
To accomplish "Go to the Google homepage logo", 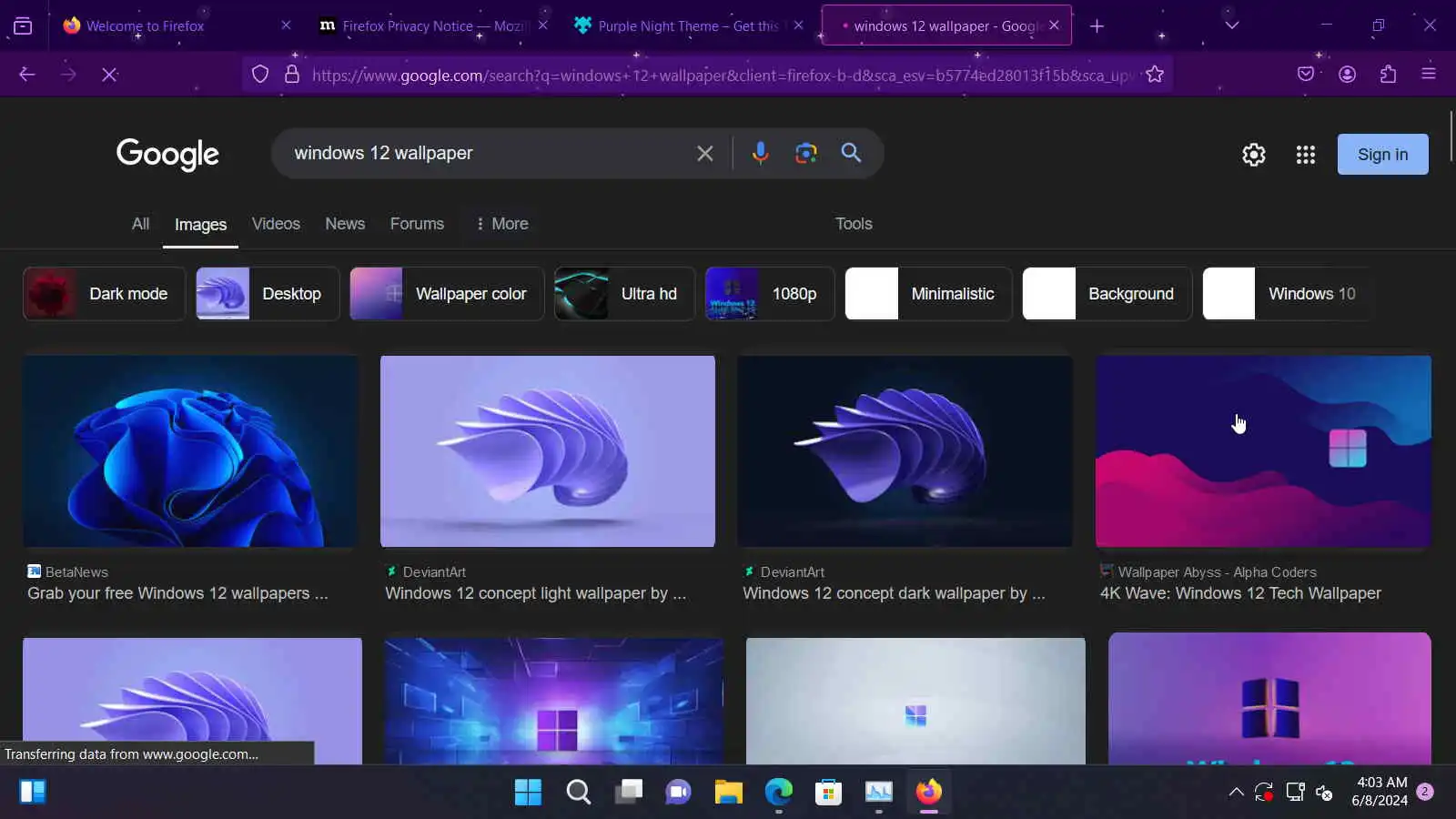I will (x=167, y=155).
